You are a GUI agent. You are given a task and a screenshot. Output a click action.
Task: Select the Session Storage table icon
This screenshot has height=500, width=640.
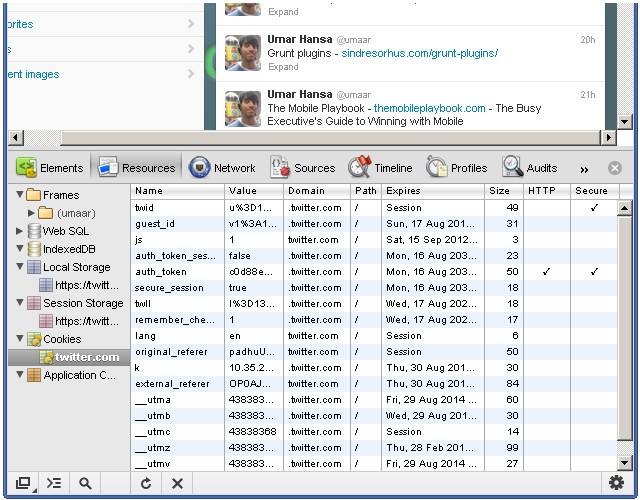point(34,303)
